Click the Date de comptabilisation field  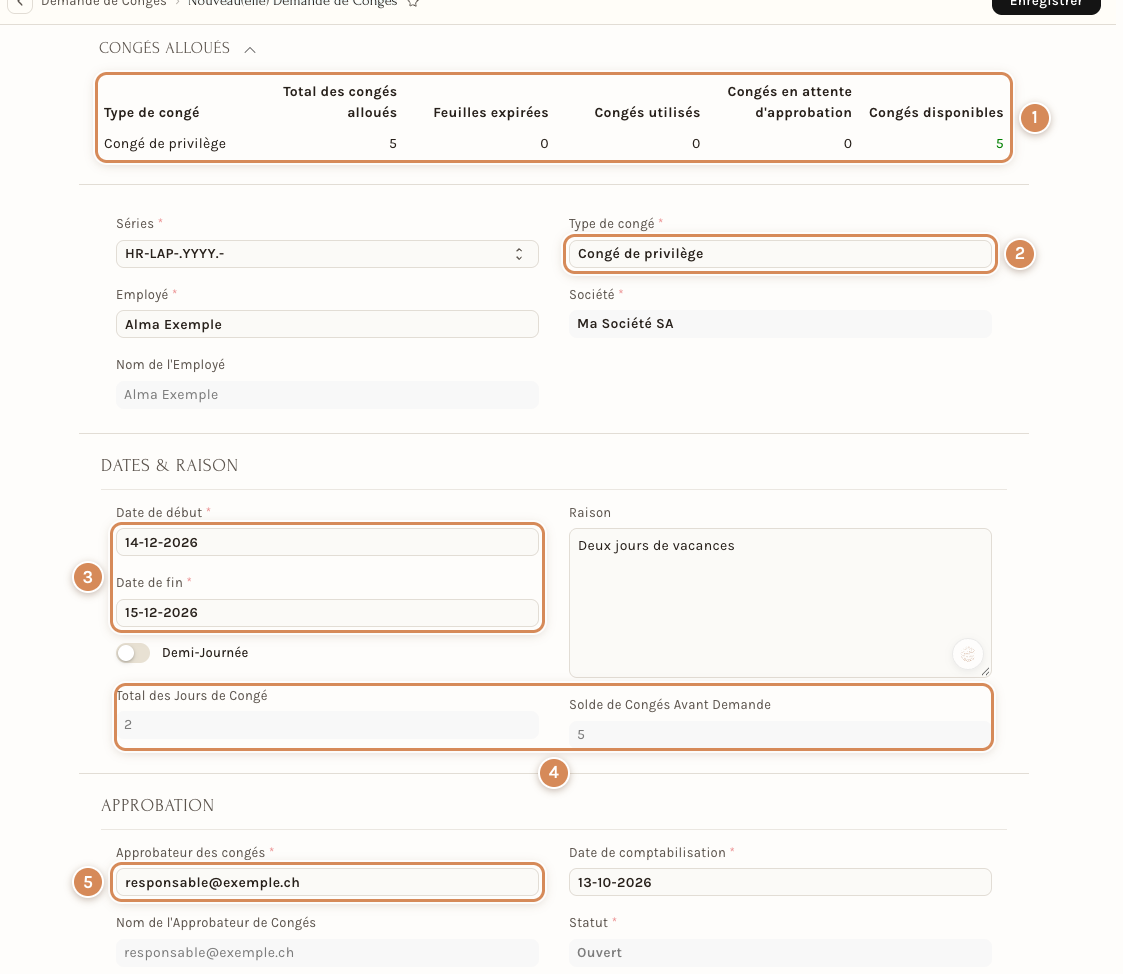(x=780, y=882)
